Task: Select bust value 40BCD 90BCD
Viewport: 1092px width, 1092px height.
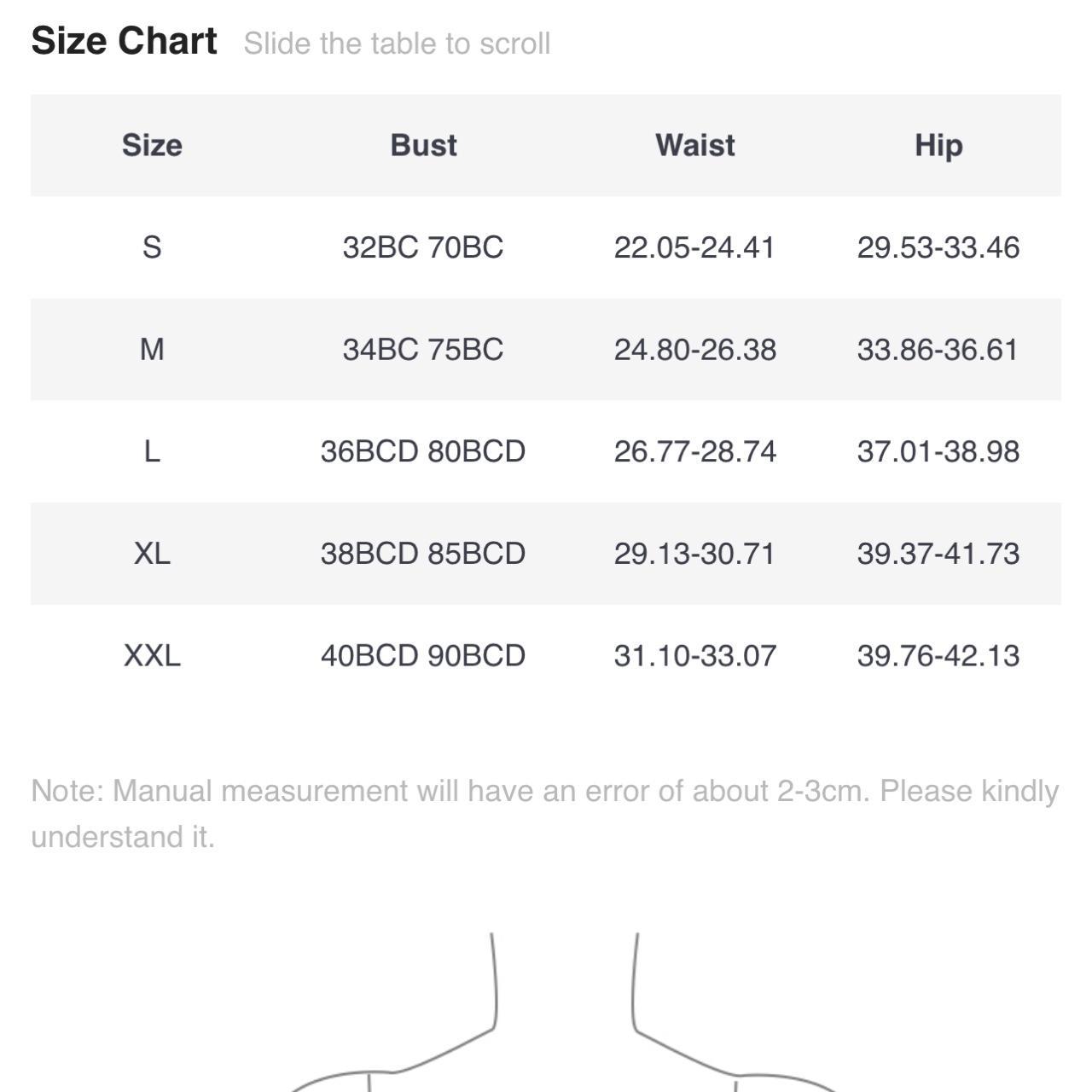Action: (423, 656)
